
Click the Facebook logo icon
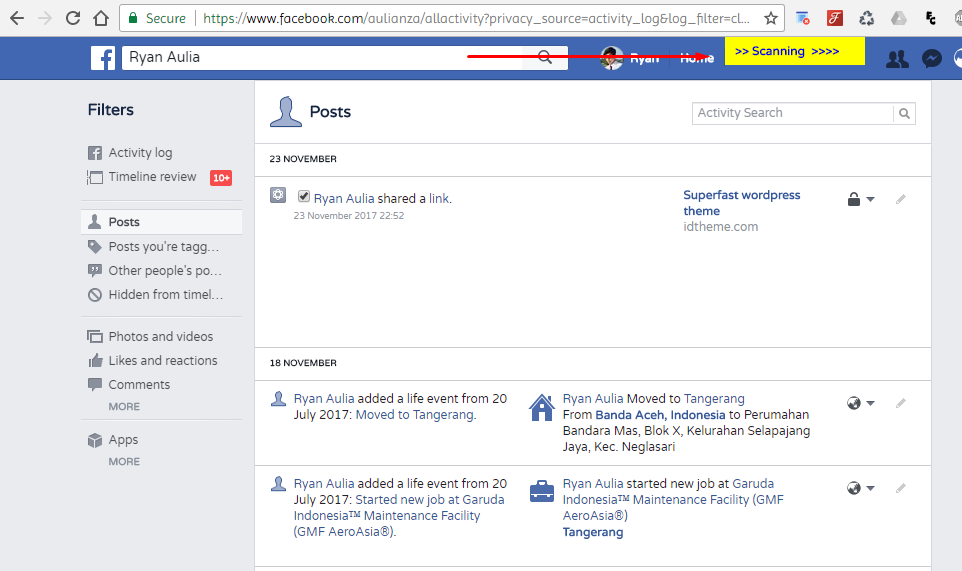click(x=103, y=58)
